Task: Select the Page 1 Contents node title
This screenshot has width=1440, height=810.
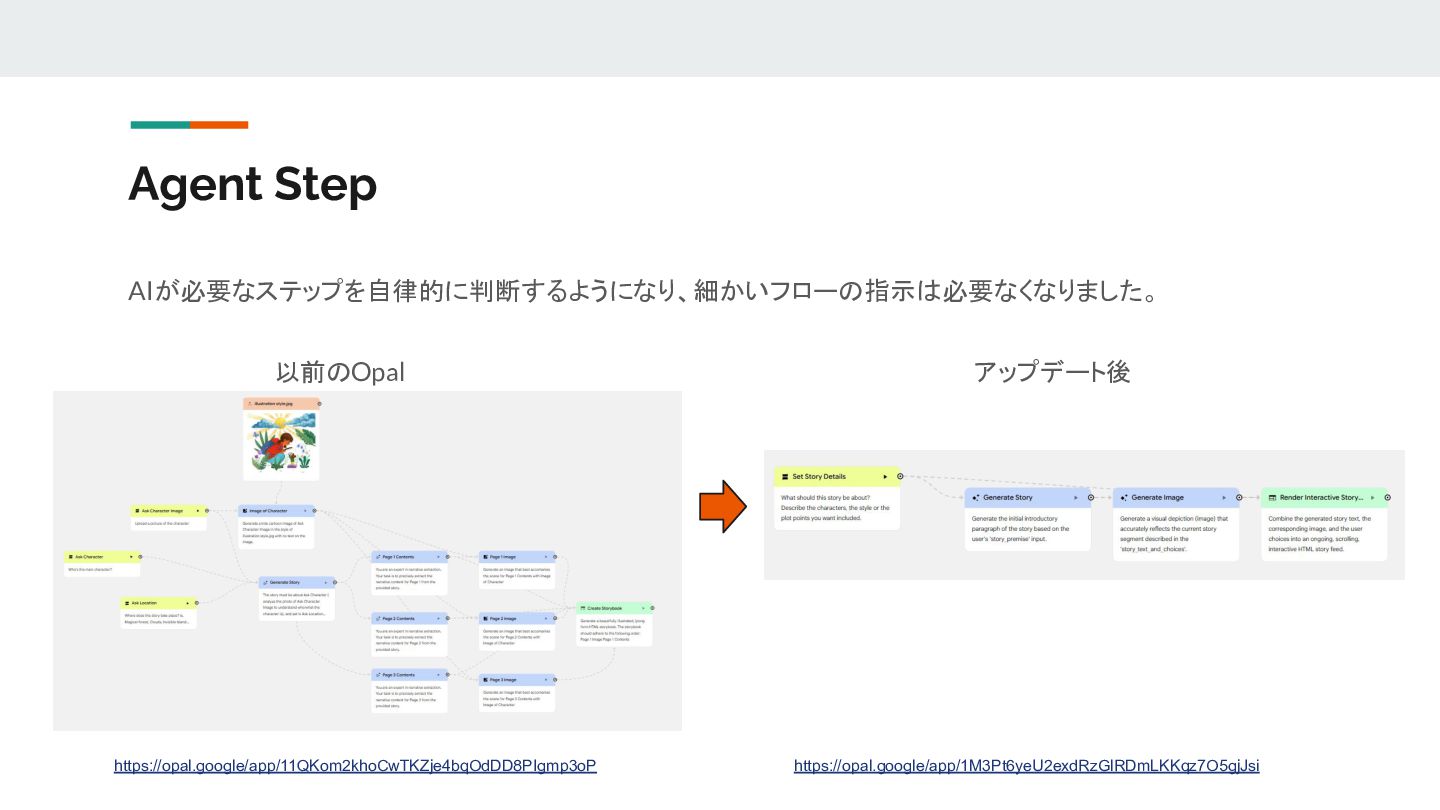Action: tap(398, 557)
